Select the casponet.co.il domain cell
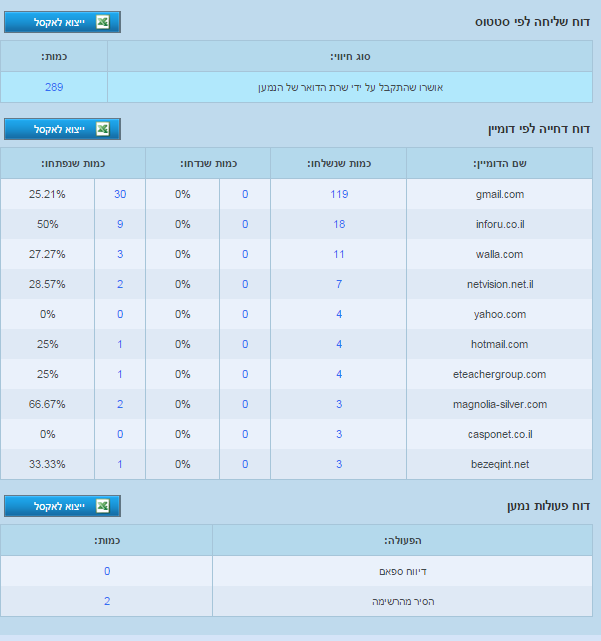 point(499,434)
